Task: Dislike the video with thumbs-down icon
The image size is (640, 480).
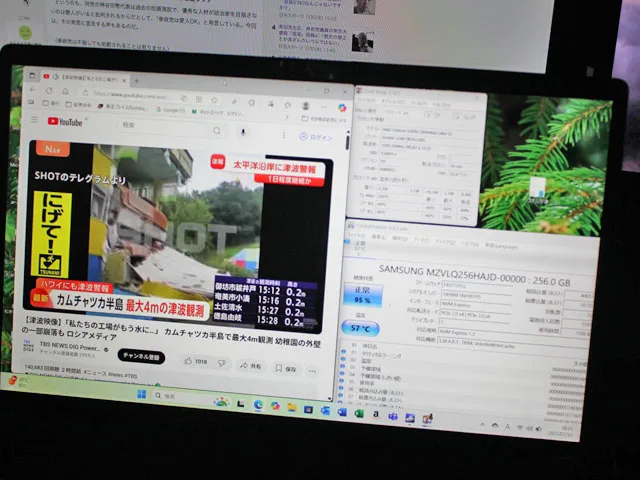Action: tap(222, 363)
